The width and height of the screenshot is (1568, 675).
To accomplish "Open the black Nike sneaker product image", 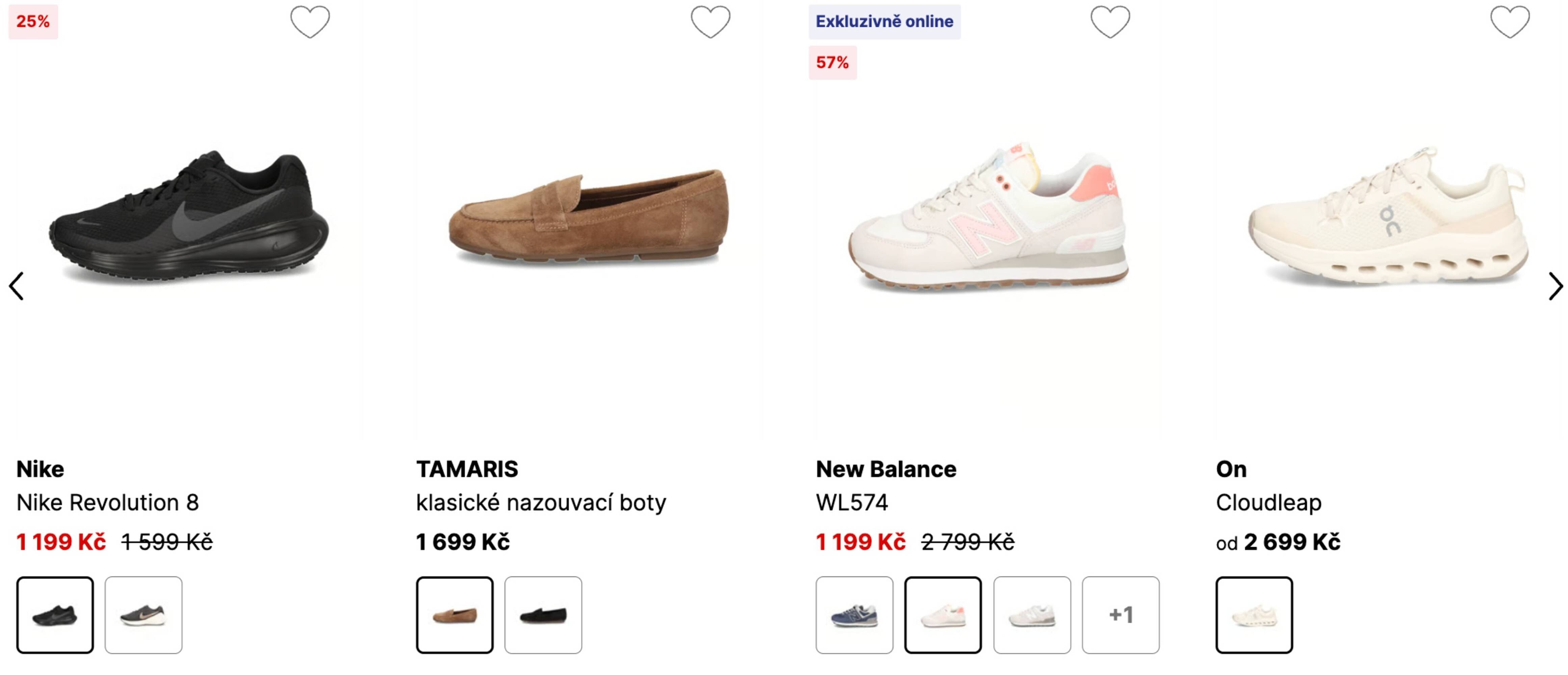I will (189, 219).
